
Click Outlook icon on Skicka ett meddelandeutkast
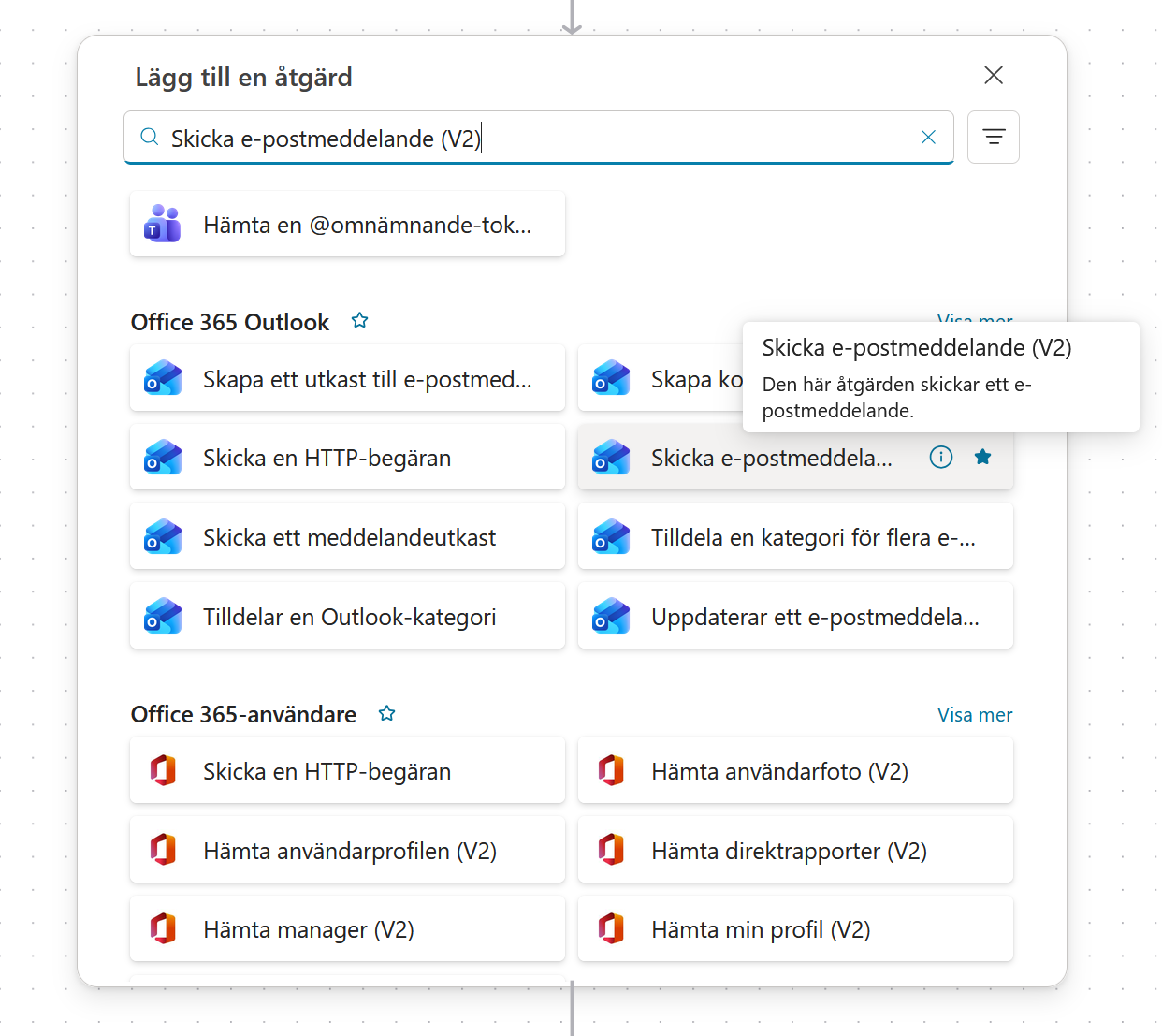(163, 537)
